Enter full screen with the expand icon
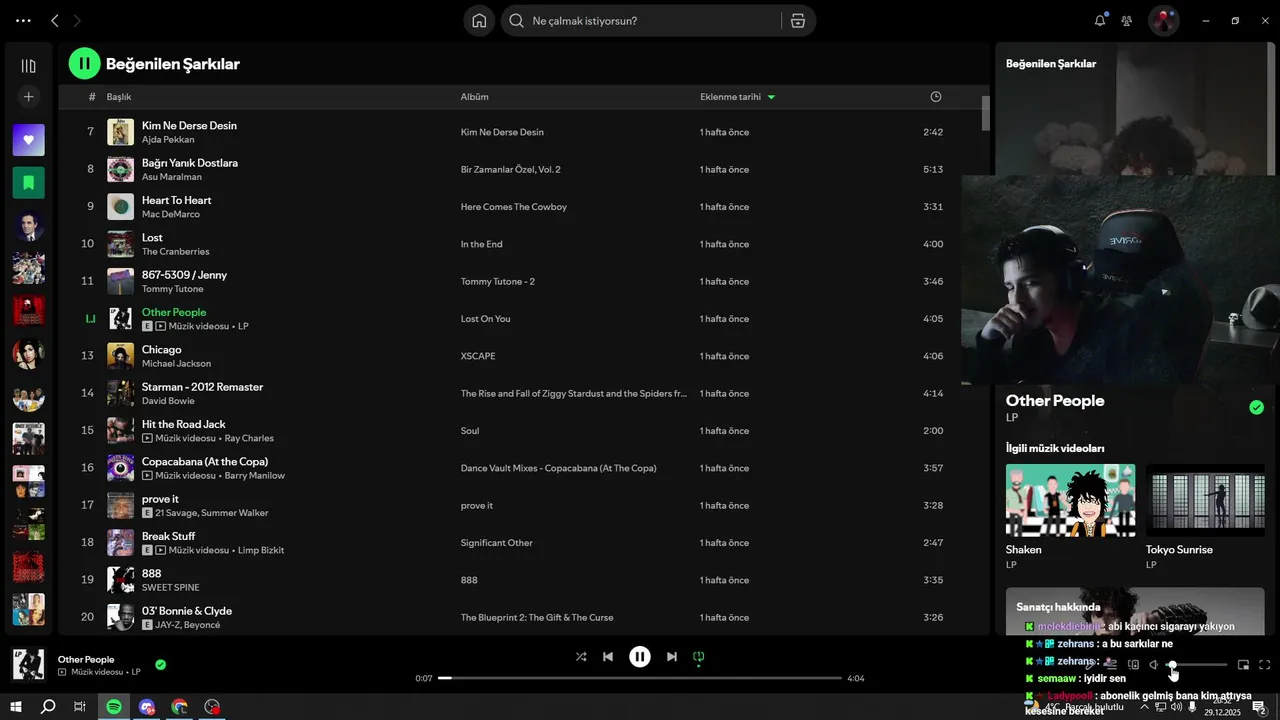Viewport: 1280px width, 720px height. [1265, 664]
